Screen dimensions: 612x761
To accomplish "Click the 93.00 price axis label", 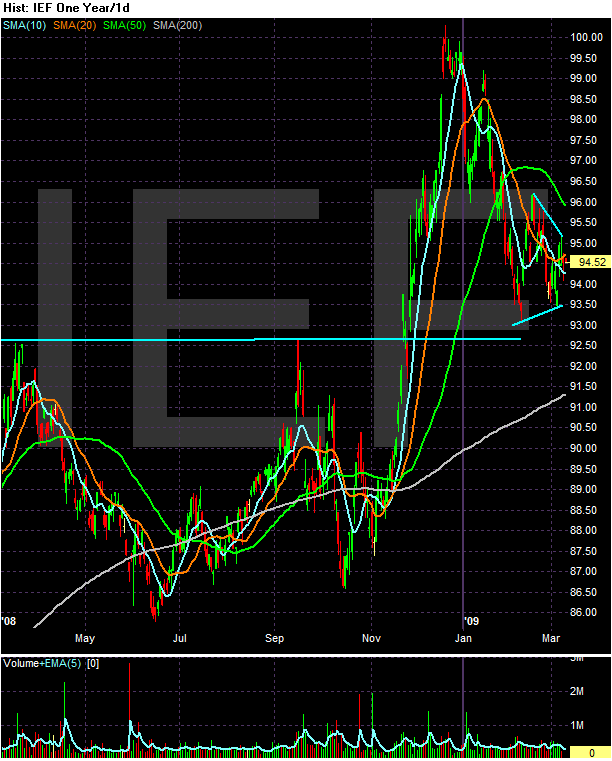I will (x=583, y=325).
